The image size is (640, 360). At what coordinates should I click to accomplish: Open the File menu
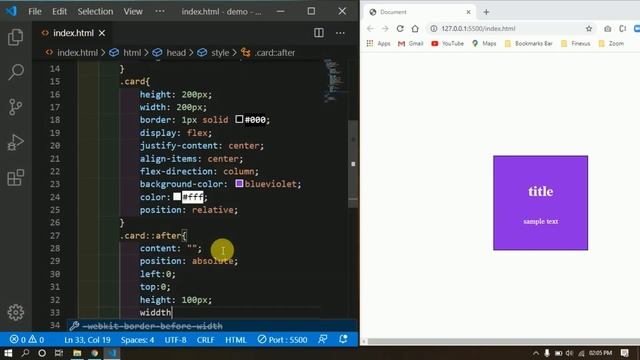coord(35,11)
